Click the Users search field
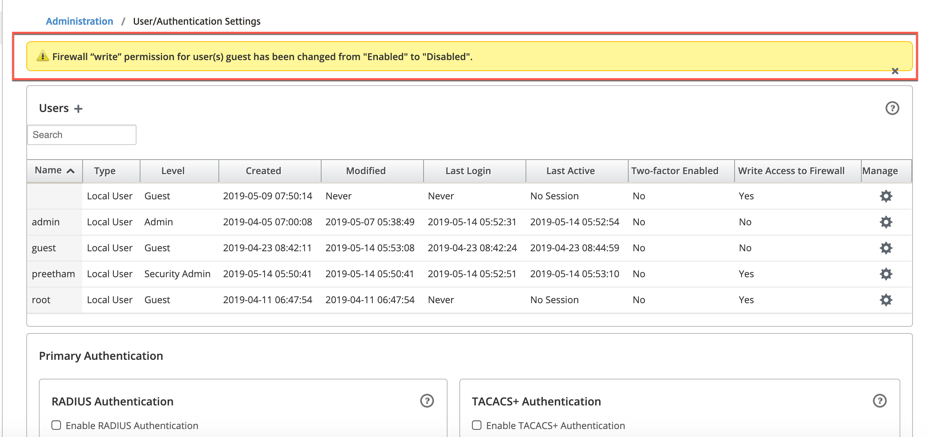Image resolution: width=939 pixels, height=437 pixels. 82,135
